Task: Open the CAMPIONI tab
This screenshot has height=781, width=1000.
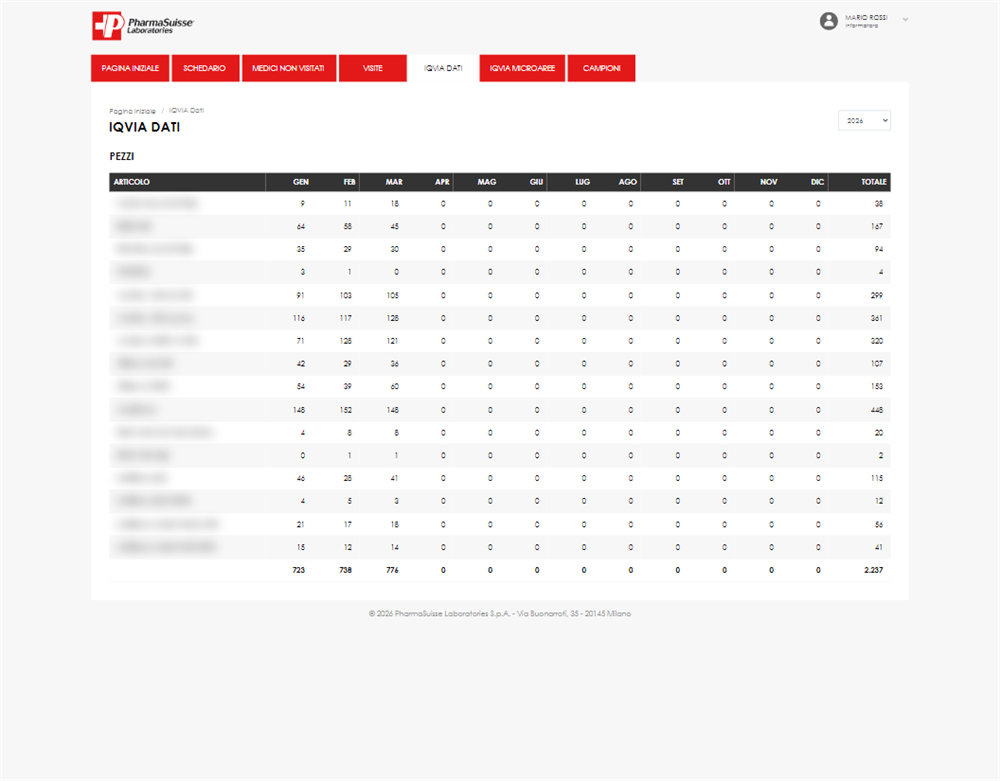Action: [x=601, y=68]
